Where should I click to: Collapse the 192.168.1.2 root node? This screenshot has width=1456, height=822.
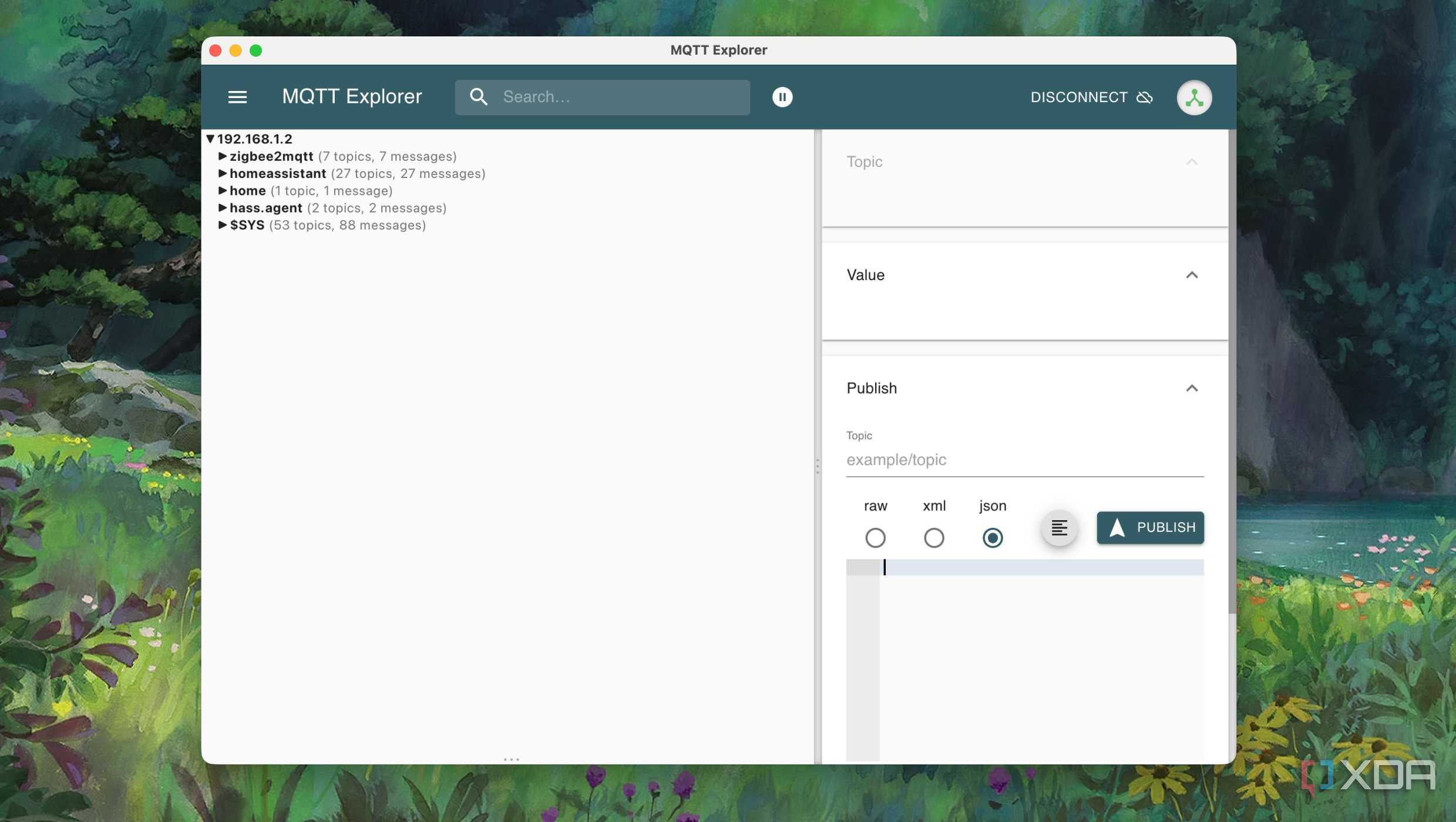pyautogui.click(x=210, y=139)
